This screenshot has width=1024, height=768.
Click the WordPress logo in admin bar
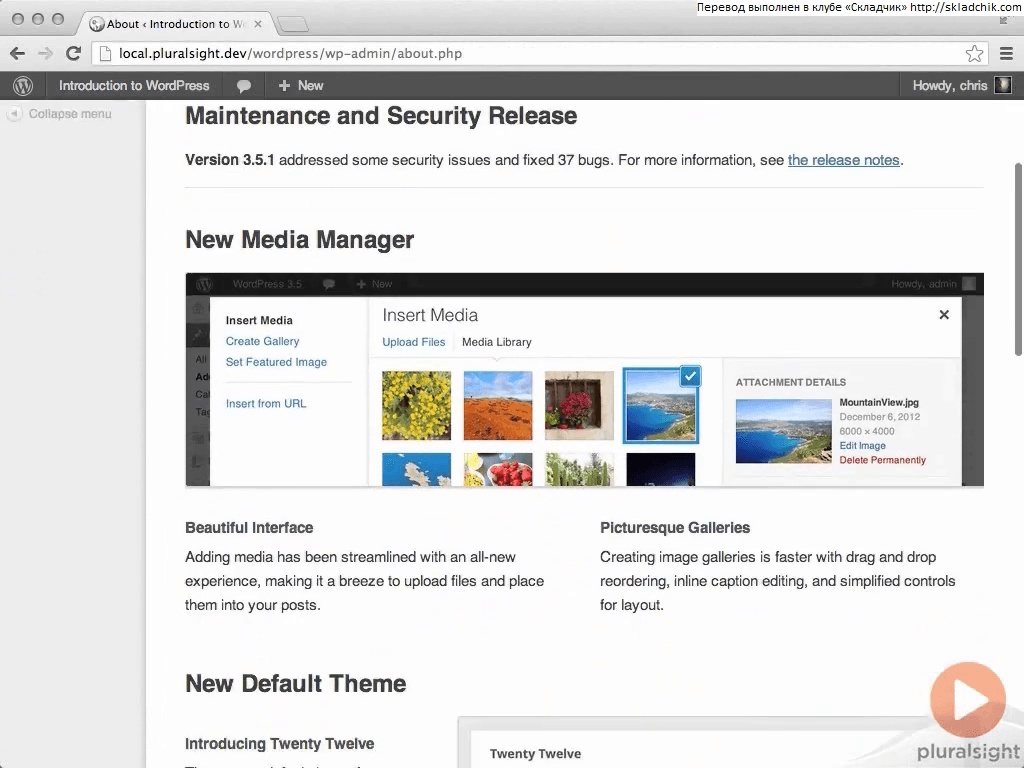[x=23, y=86]
